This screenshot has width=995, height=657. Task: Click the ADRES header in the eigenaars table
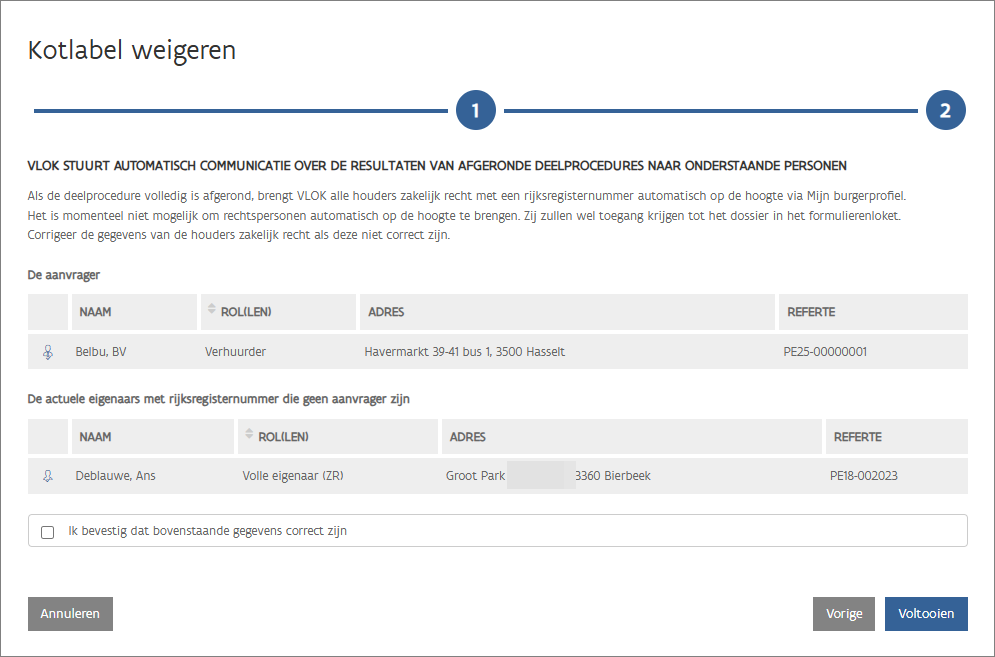click(x=467, y=437)
